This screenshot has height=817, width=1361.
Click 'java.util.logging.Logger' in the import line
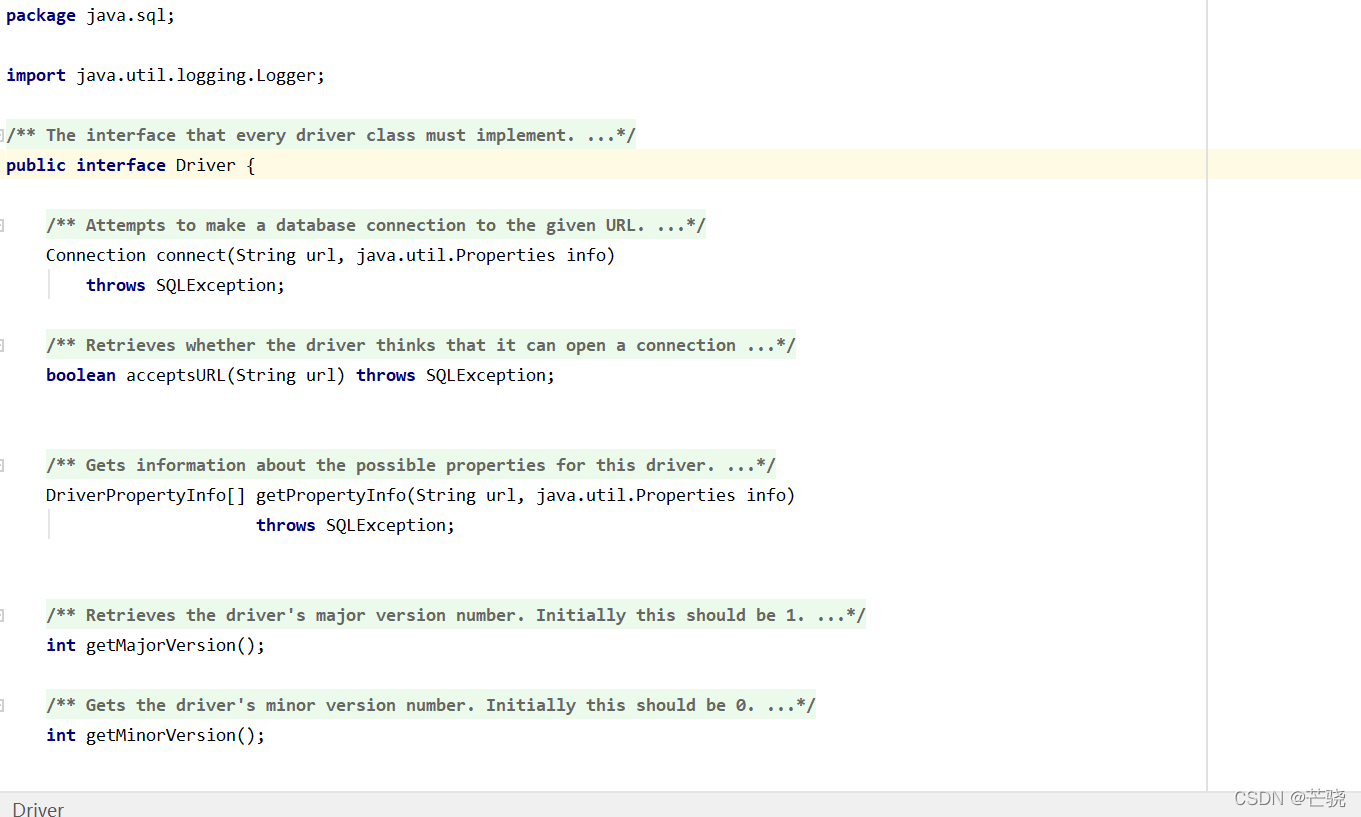click(196, 75)
